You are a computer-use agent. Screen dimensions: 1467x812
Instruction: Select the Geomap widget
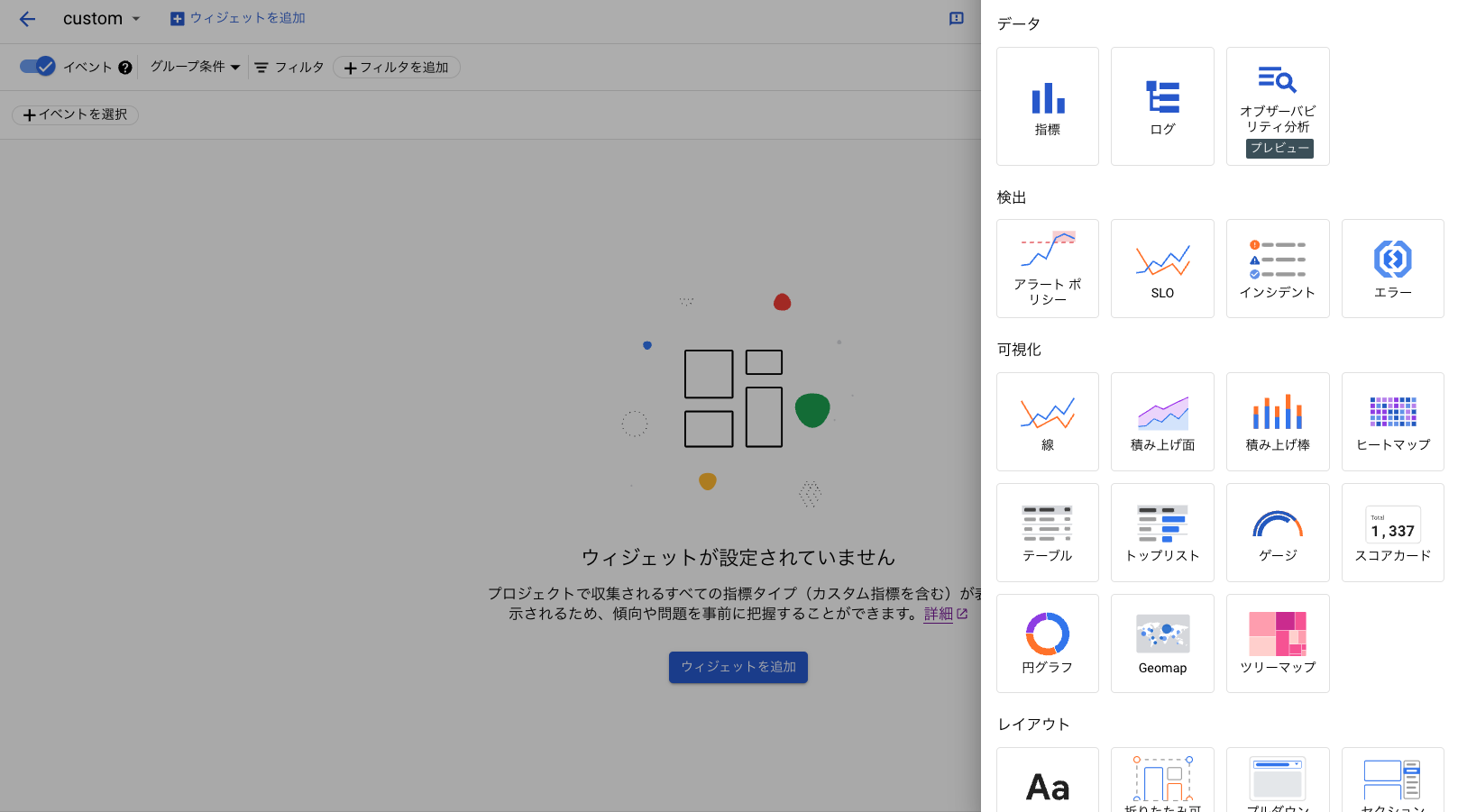(1162, 643)
